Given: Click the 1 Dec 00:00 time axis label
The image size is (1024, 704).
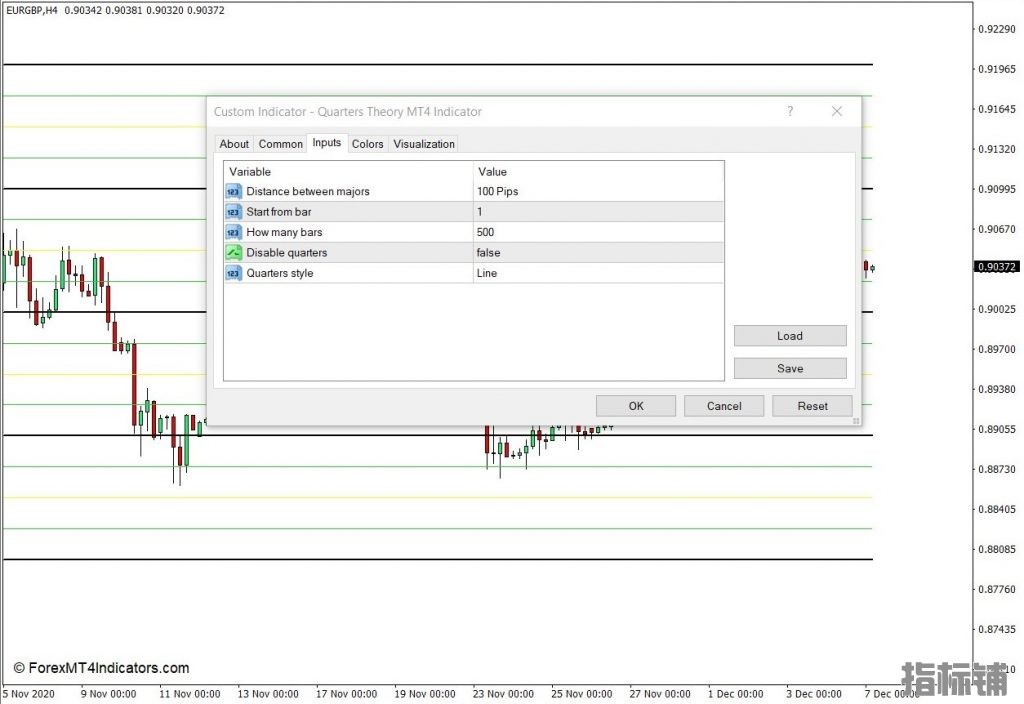Looking at the screenshot, I should pos(735,694).
